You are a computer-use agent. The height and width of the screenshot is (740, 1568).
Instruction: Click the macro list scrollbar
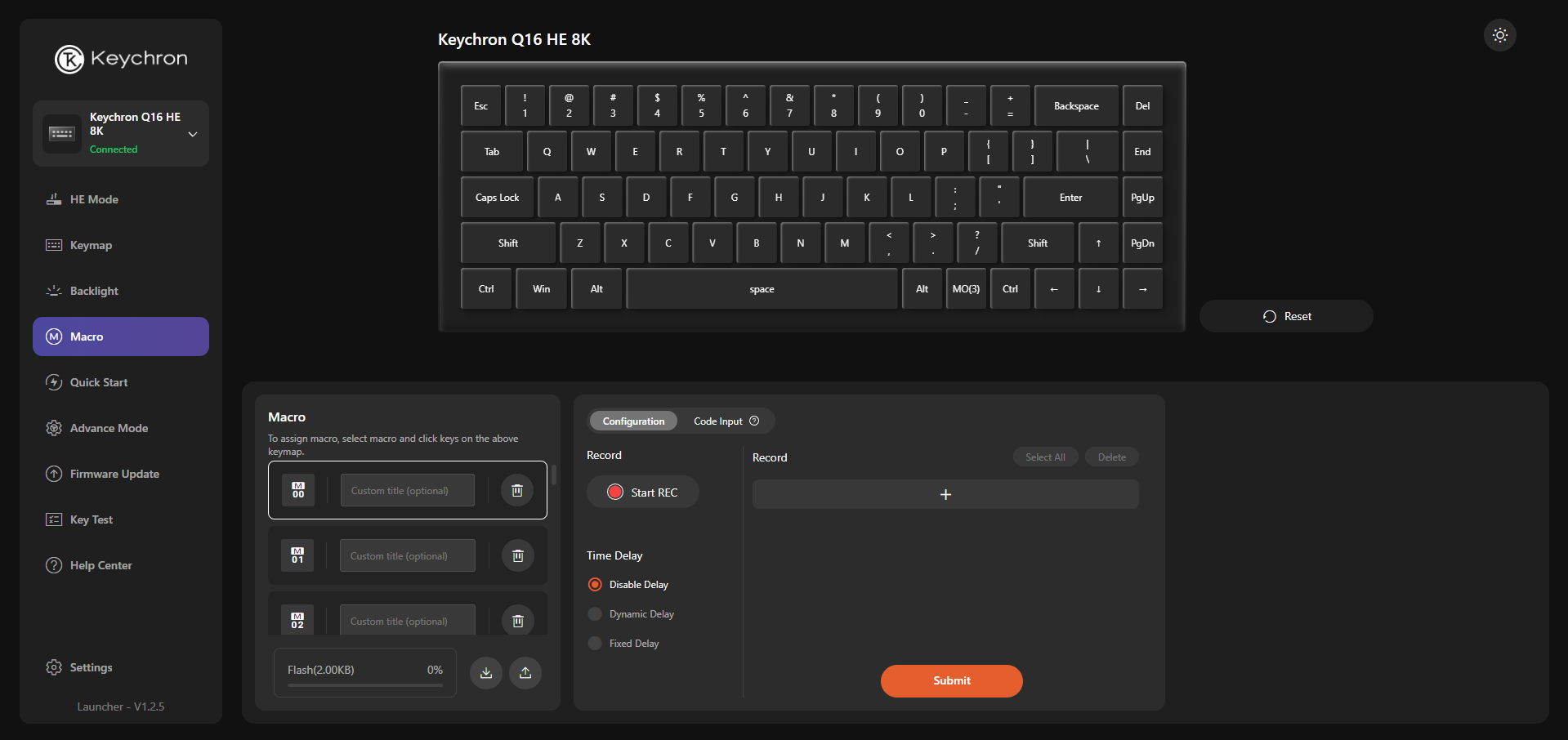[x=554, y=475]
